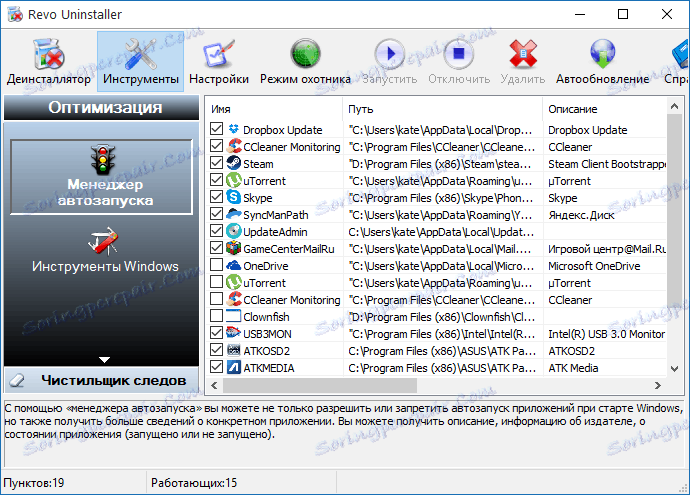The image size is (690, 495).
Task: Select the ATKOSD2 row name
Action: tap(266, 351)
